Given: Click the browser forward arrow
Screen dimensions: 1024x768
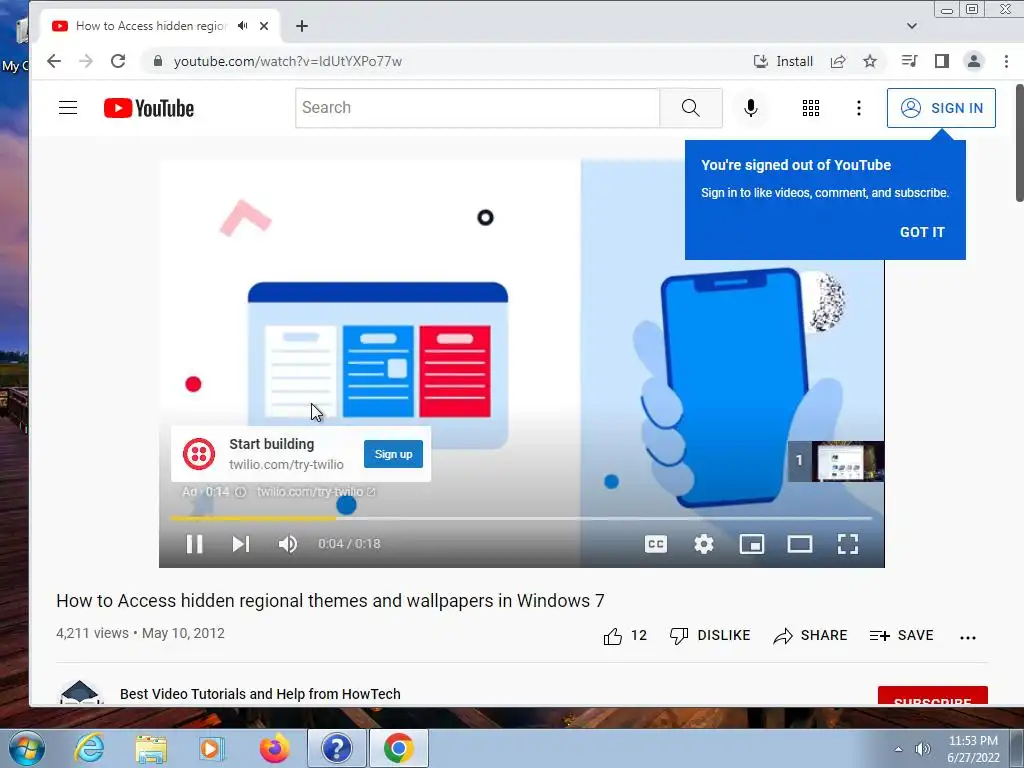Looking at the screenshot, I should [x=86, y=61].
